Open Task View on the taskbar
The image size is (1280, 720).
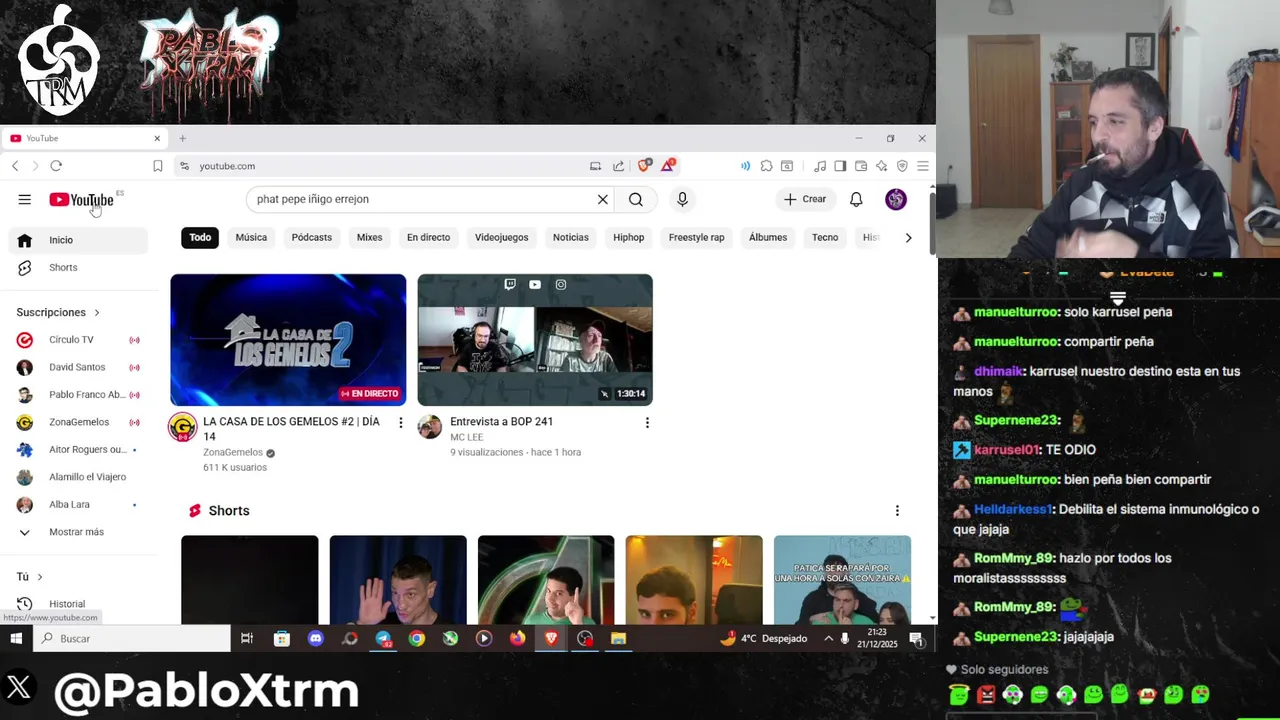(247, 638)
